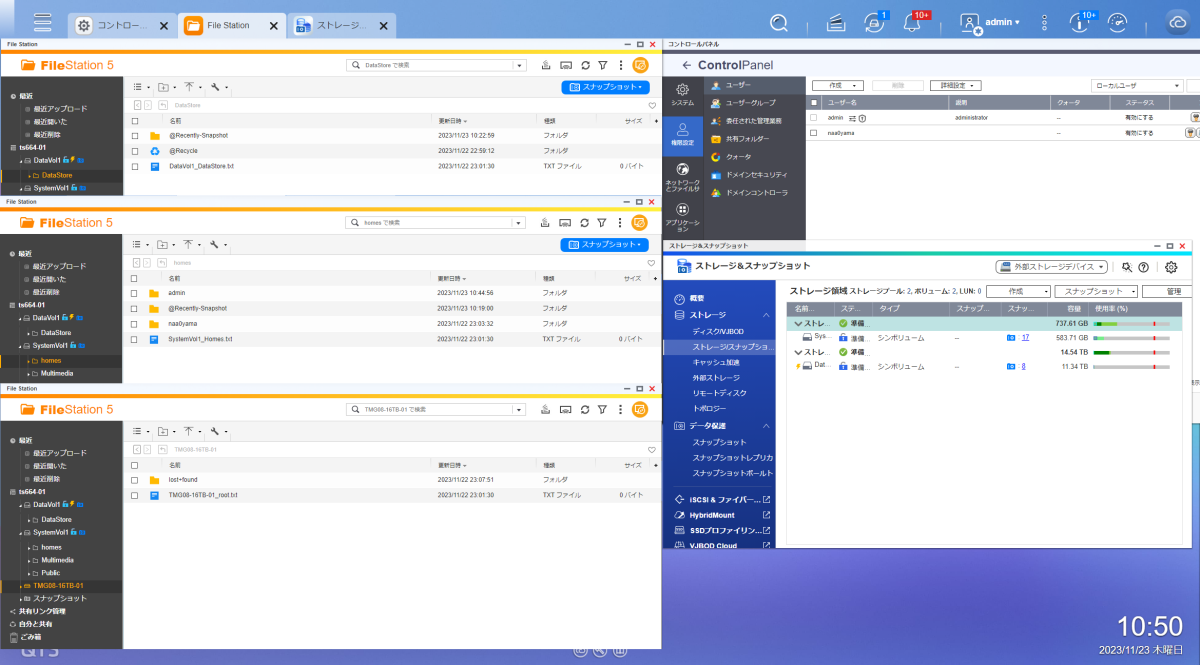Open the event notifications bell icon
1200x665 pixels.
[912, 22]
